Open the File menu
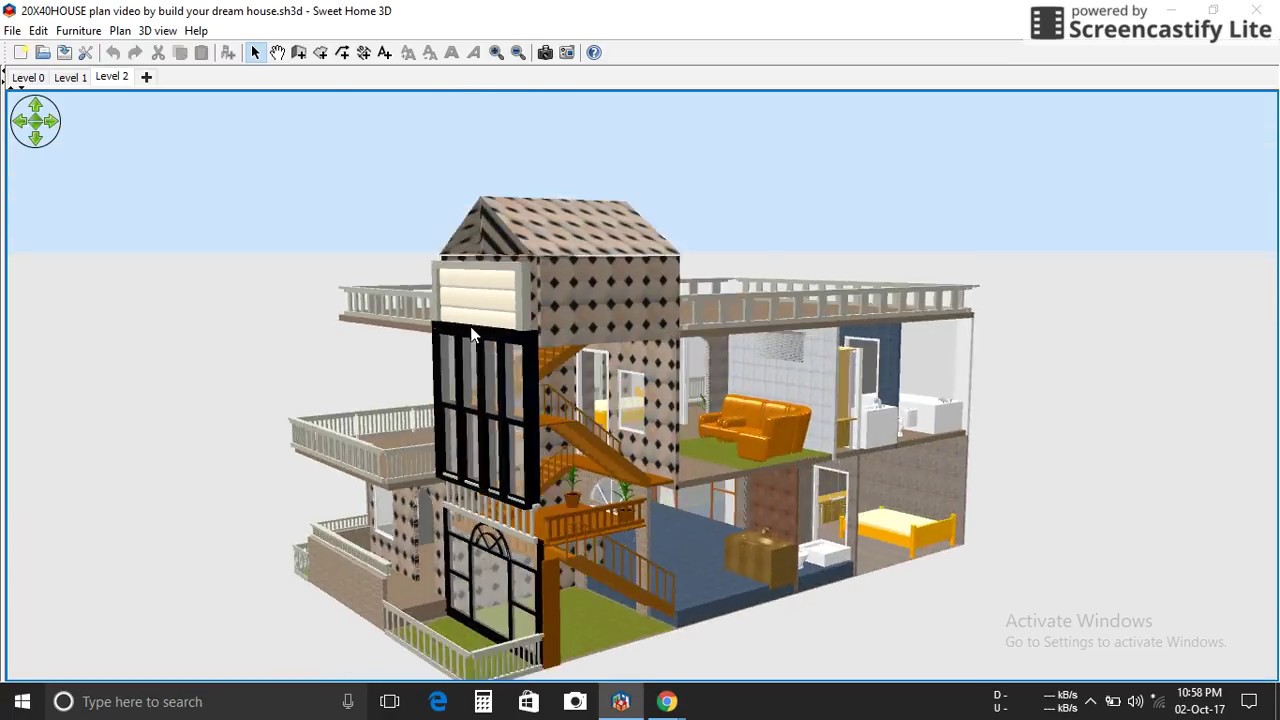Image resolution: width=1280 pixels, height=720 pixels. click(x=12, y=31)
